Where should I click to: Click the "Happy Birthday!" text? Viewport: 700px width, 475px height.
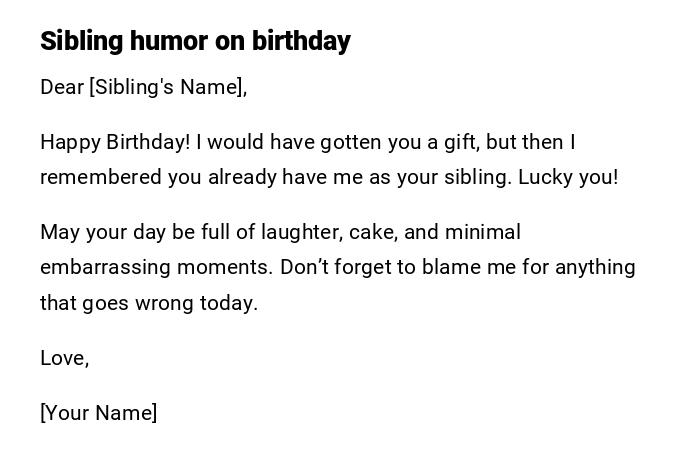pyautogui.click(x=114, y=142)
